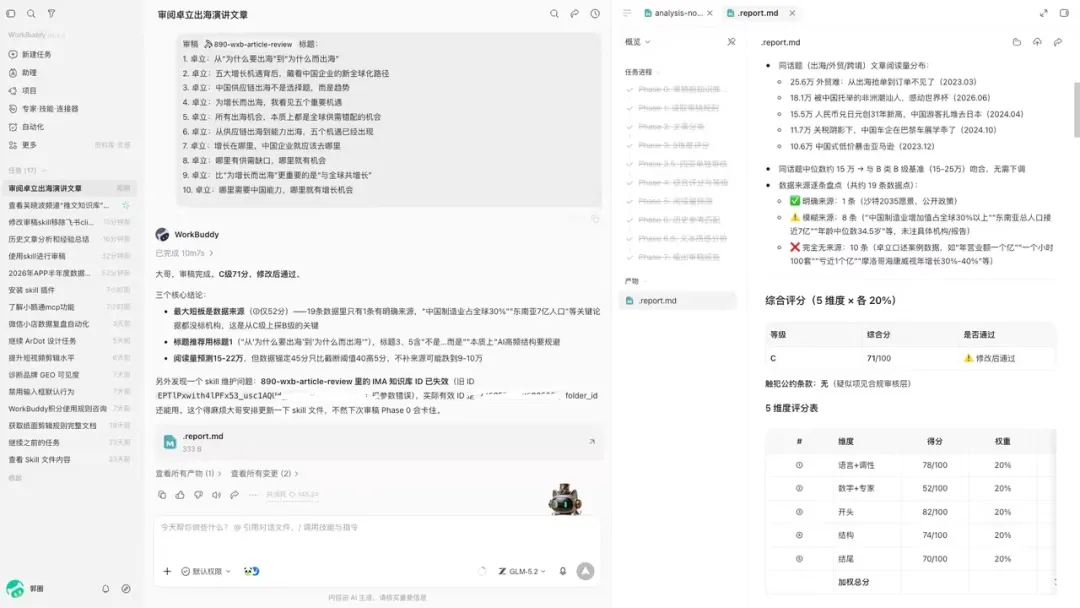Share the reply with the arrow icon

pyautogui.click(x=234, y=494)
